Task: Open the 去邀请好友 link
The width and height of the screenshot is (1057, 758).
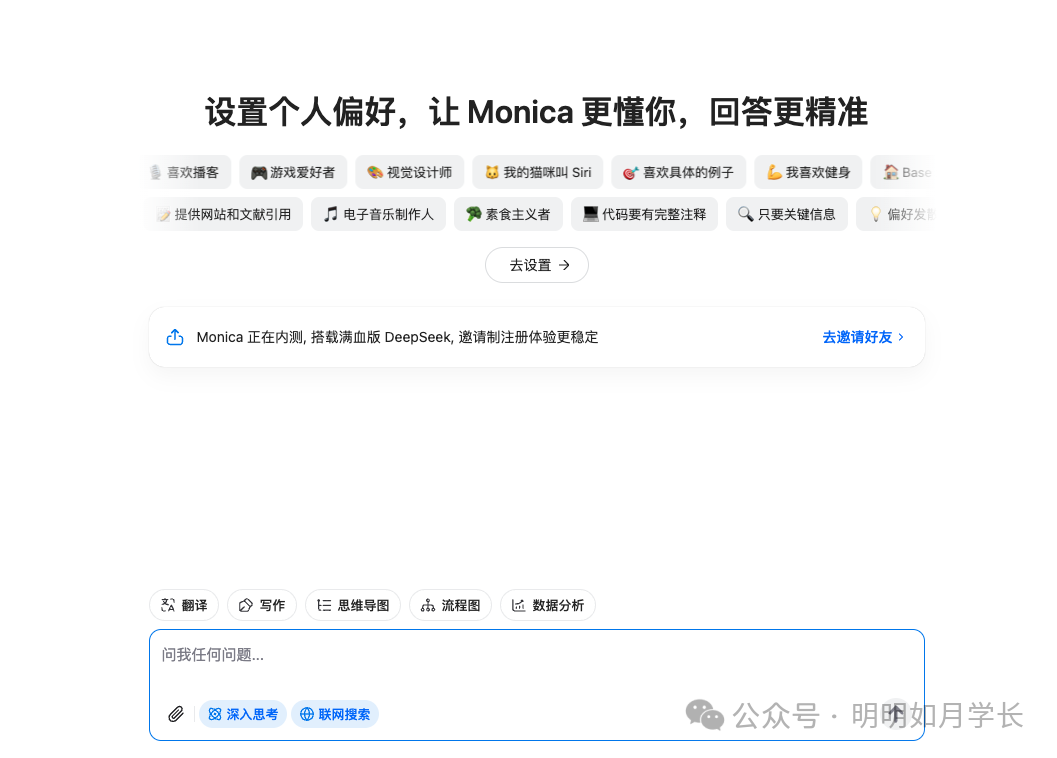Action: click(863, 337)
